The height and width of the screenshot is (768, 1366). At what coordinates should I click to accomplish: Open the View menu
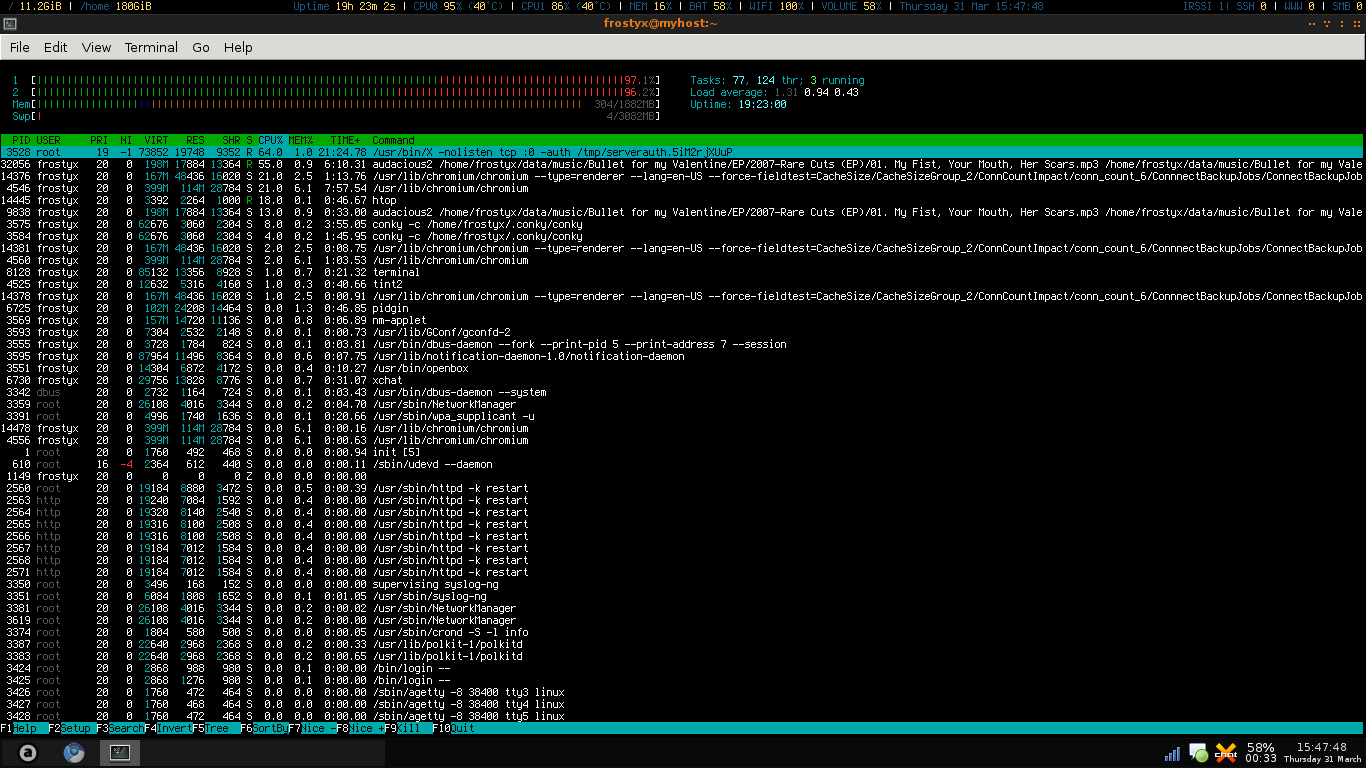(97, 47)
